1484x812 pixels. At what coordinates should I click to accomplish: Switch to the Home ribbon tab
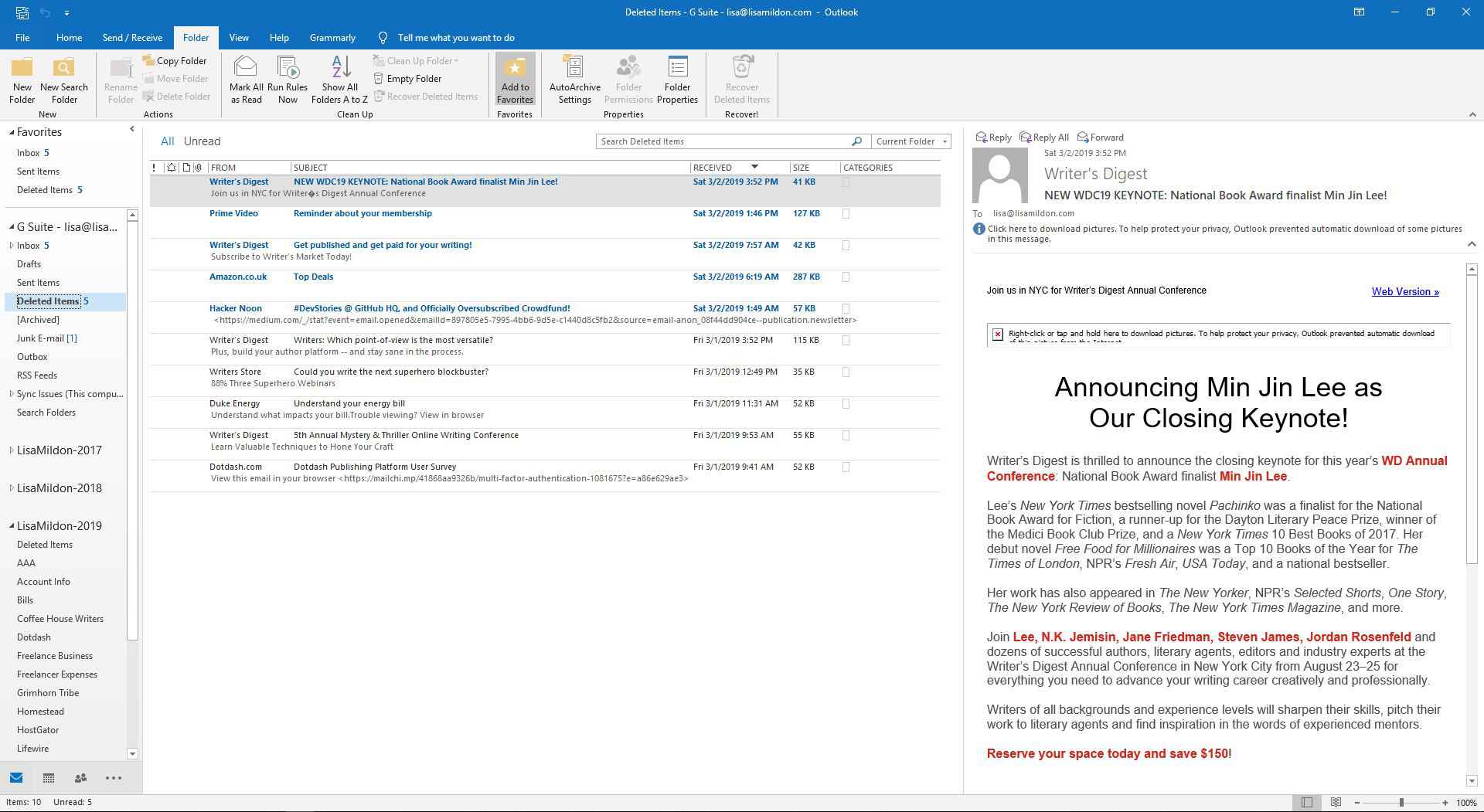pyautogui.click(x=69, y=37)
